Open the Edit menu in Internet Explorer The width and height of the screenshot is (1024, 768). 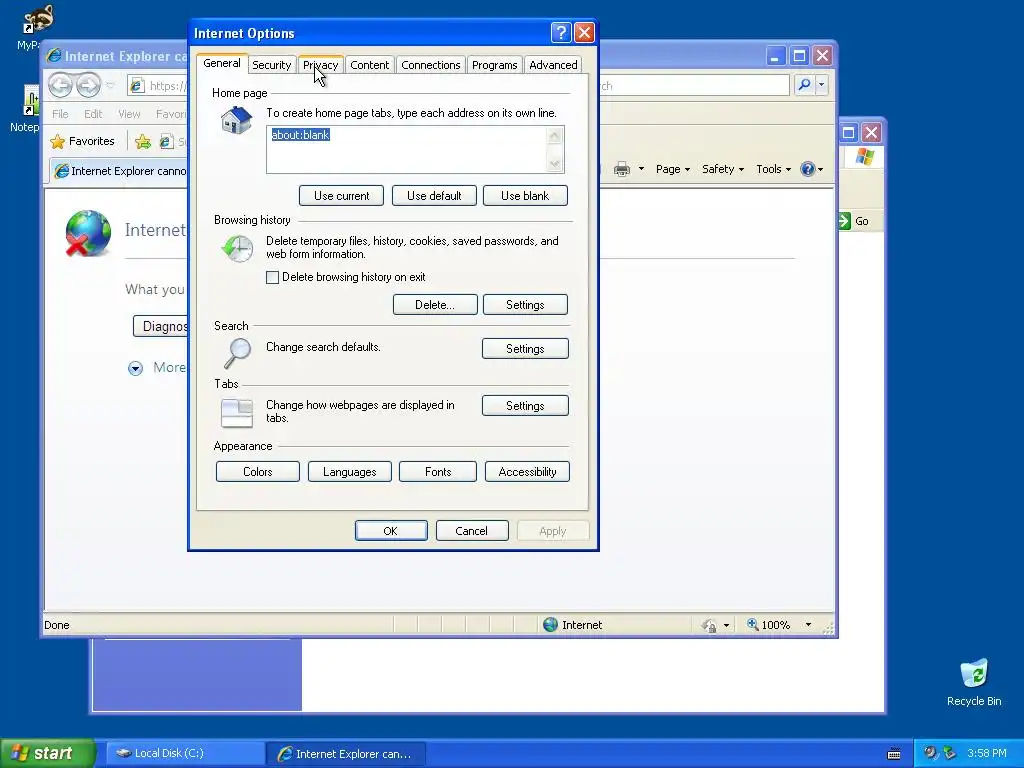coord(93,114)
